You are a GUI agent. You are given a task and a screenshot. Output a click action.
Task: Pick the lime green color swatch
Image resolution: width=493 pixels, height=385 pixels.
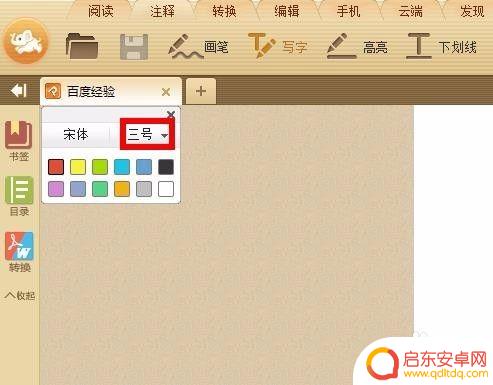[x=100, y=167]
